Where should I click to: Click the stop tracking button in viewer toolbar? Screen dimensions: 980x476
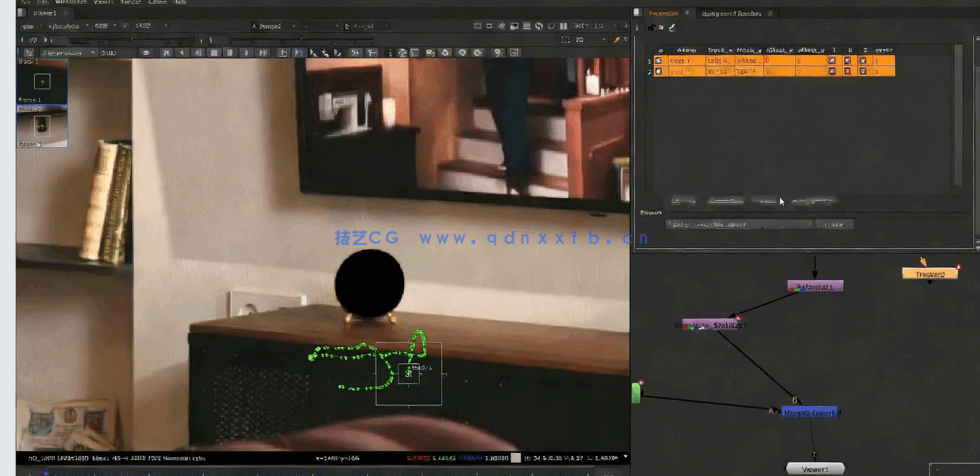215,53
